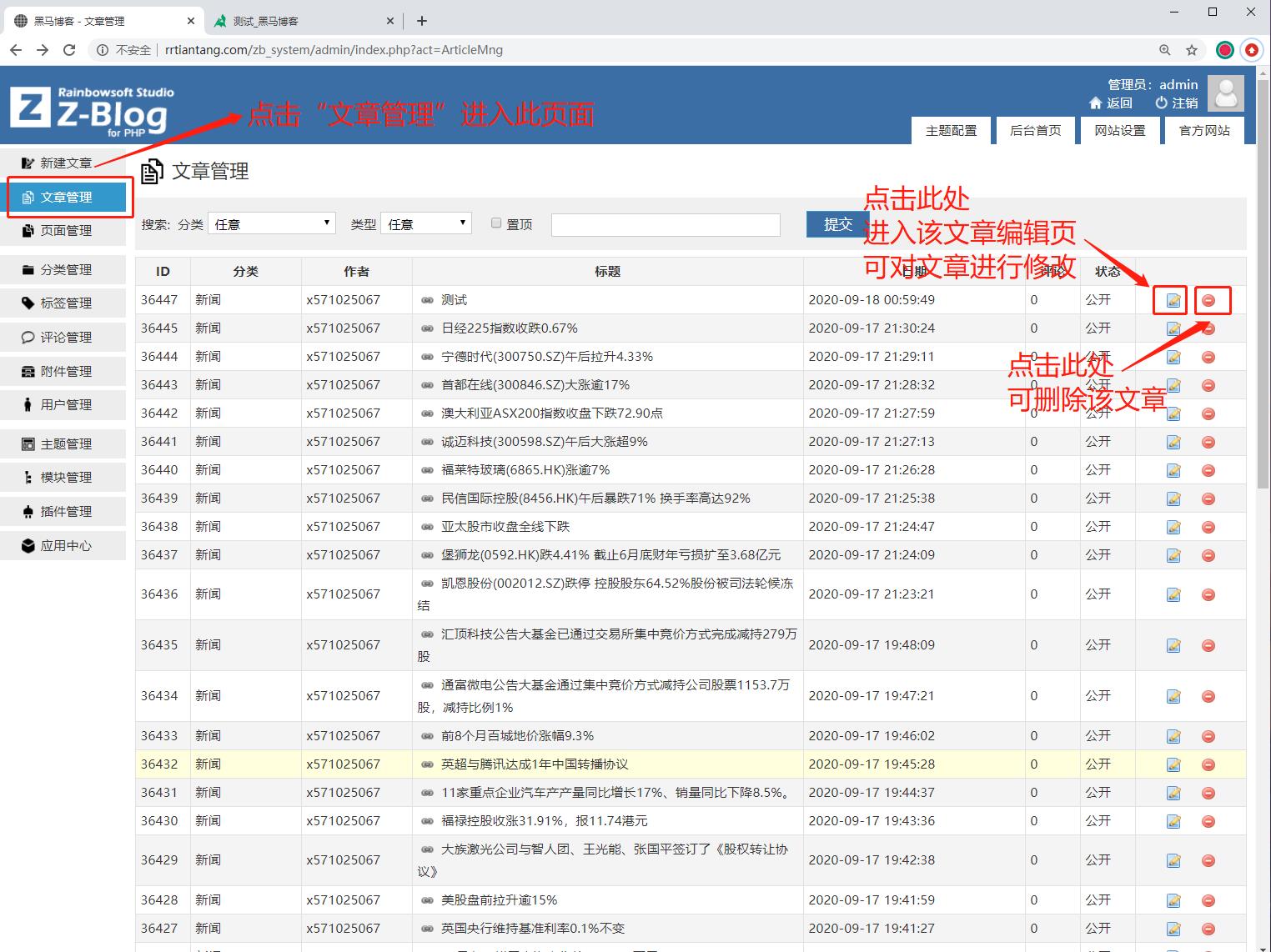Click the browser address bar URL
The height and width of the screenshot is (952, 1271).
(334, 50)
